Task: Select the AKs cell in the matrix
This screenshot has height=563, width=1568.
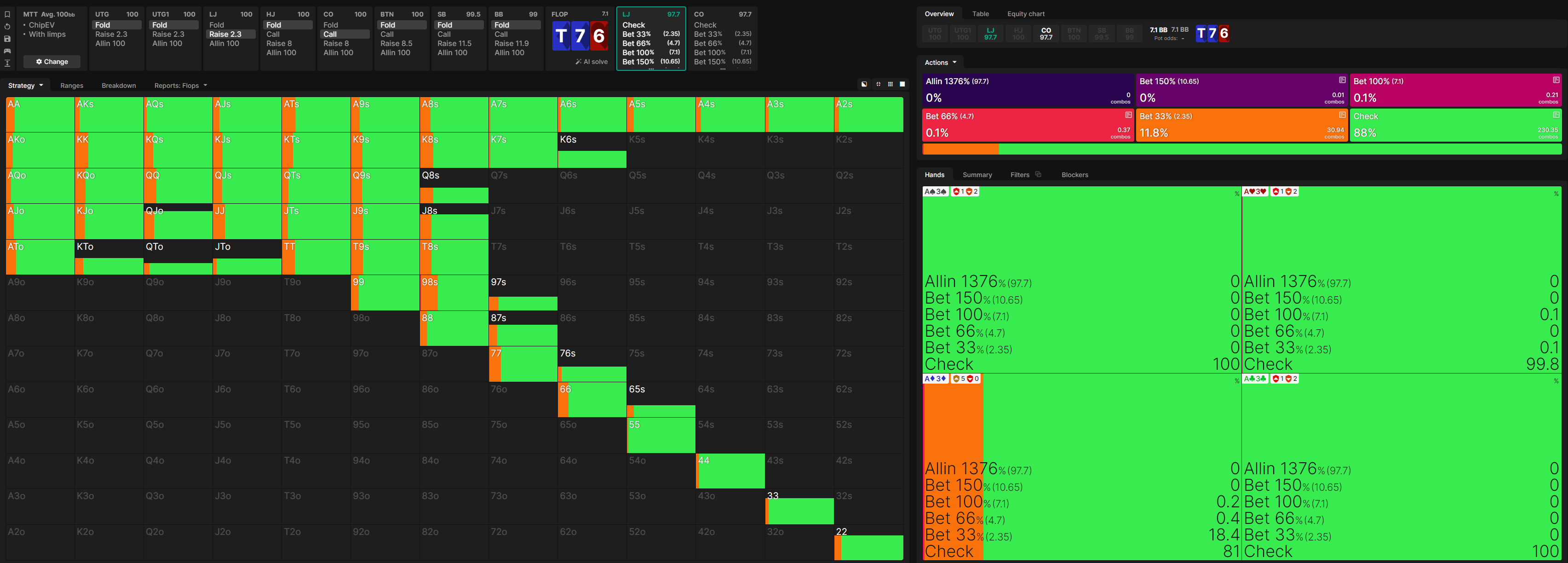Action: point(109,115)
